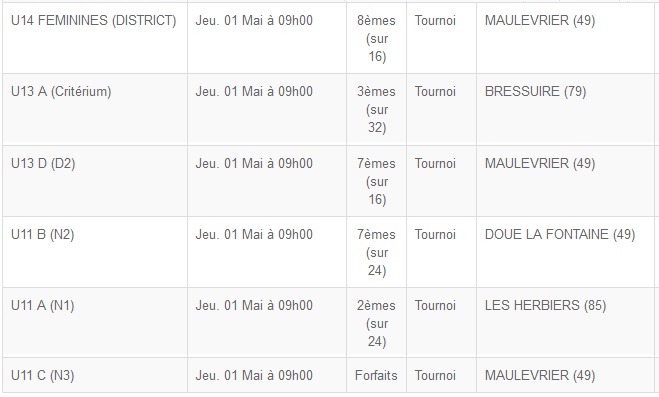Click LES HERBIERS (85) location
659x397 pixels.
click(x=546, y=305)
